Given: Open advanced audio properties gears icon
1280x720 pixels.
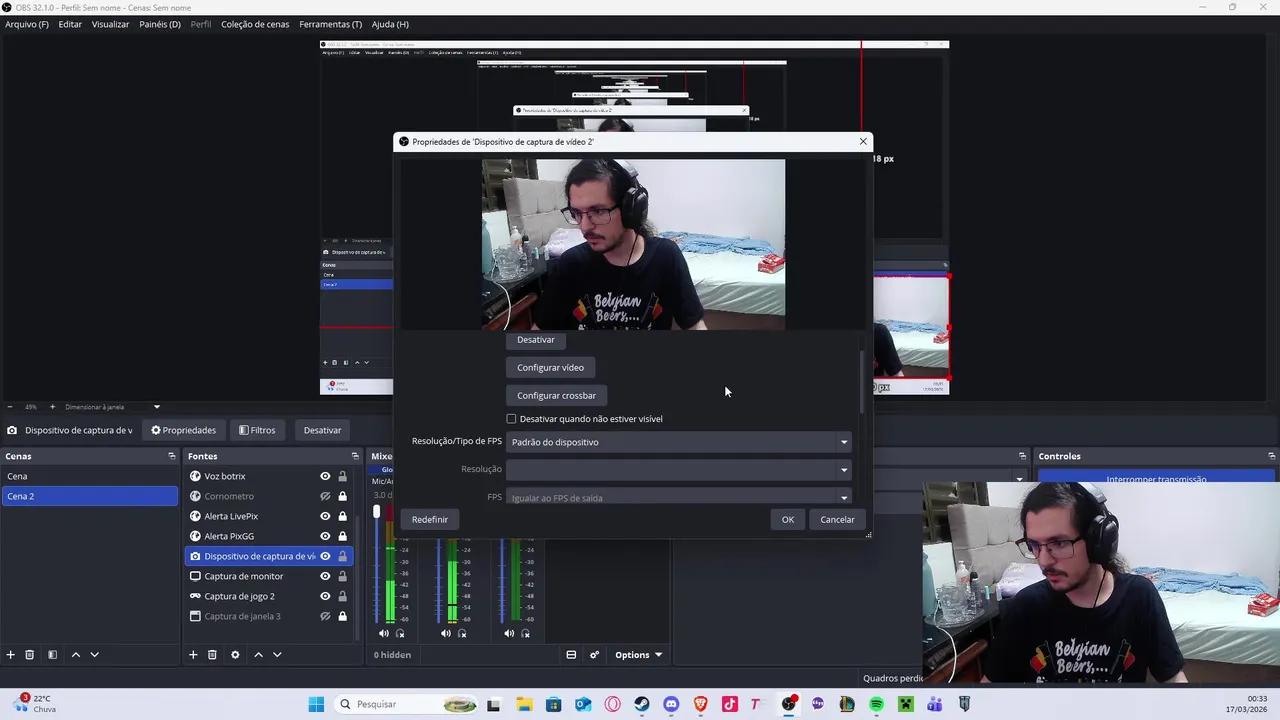Looking at the screenshot, I should [594, 655].
